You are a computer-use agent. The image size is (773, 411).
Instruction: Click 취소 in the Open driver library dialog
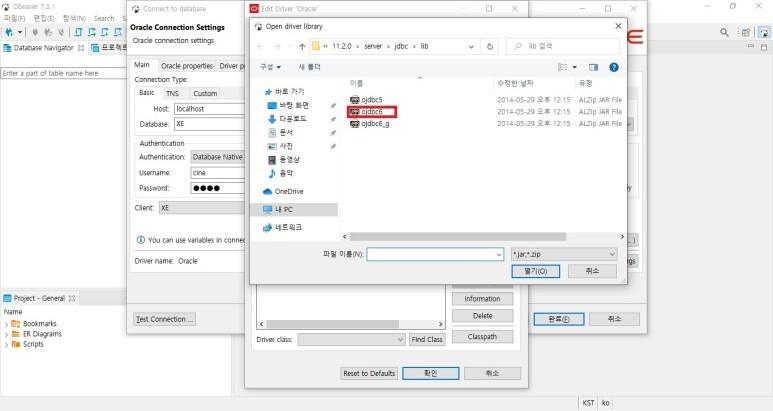coord(592,271)
